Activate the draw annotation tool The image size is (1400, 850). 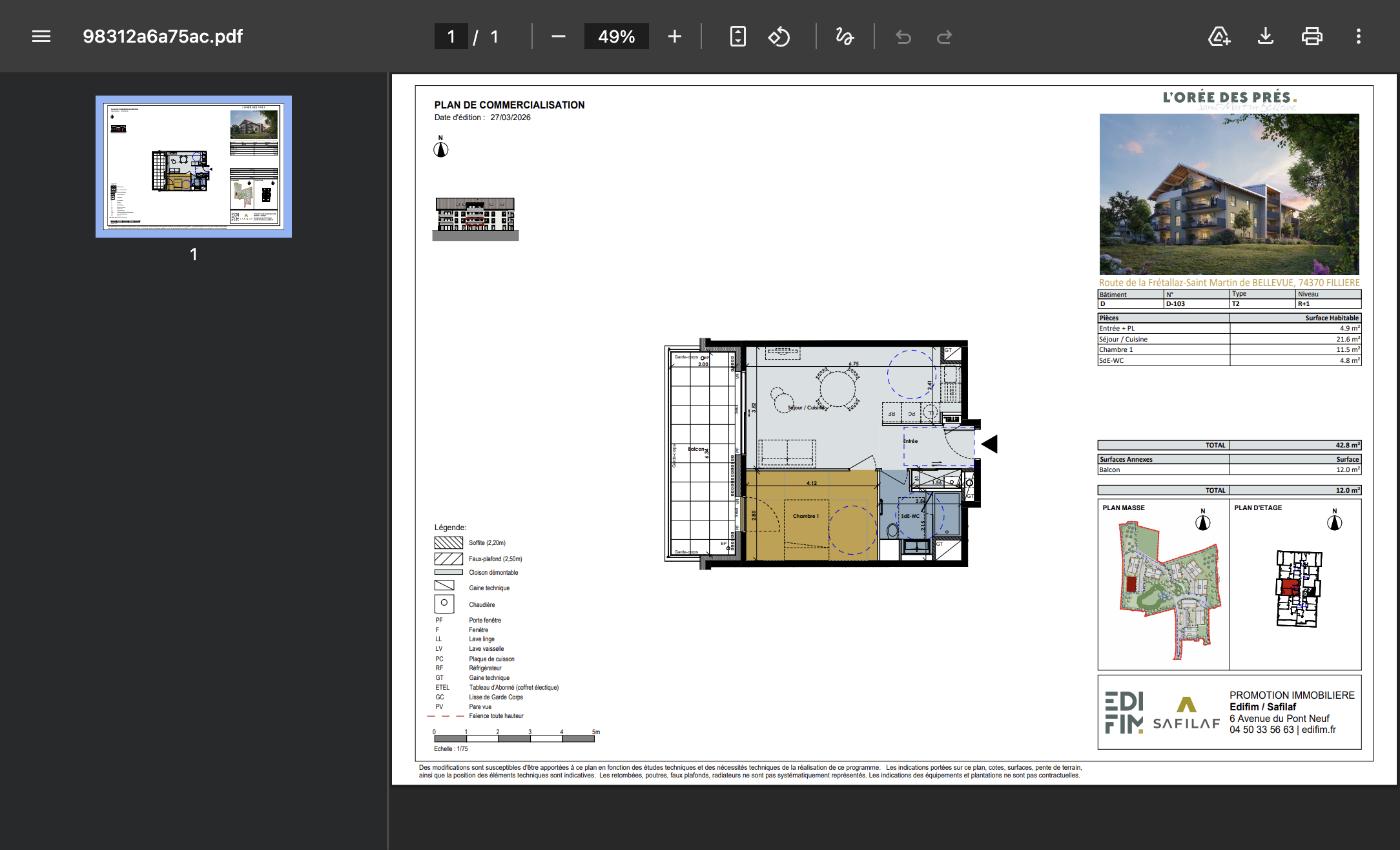click(x=844, y=36)
